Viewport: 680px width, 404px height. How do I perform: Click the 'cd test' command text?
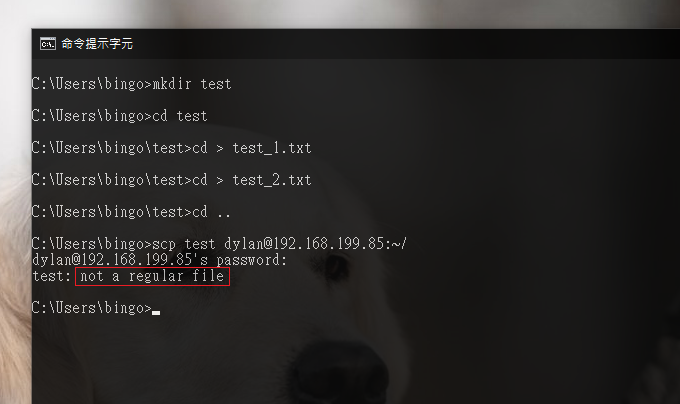tap(180, 116)
